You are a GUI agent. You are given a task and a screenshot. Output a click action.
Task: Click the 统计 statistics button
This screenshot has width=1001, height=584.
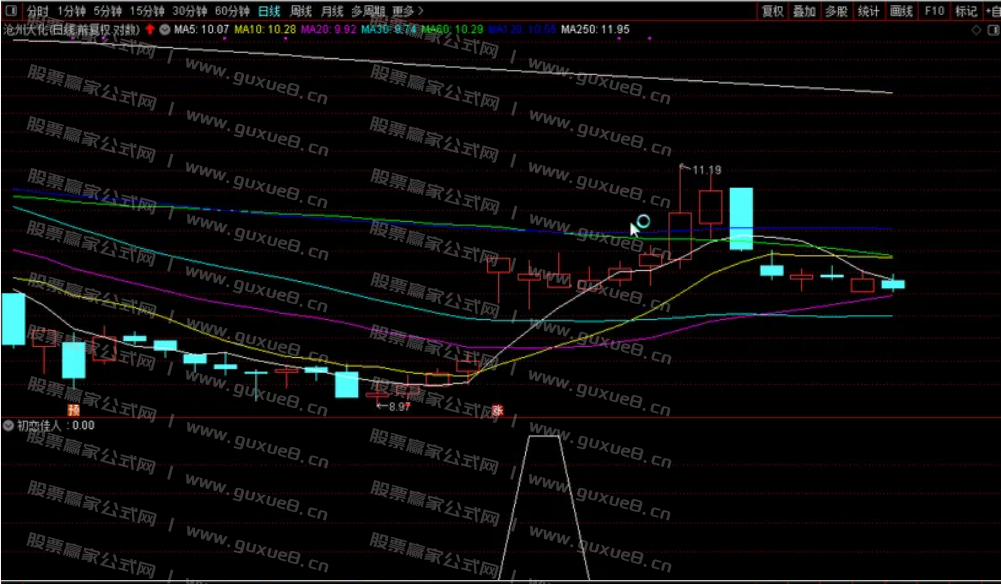click(x=868, y=11)
